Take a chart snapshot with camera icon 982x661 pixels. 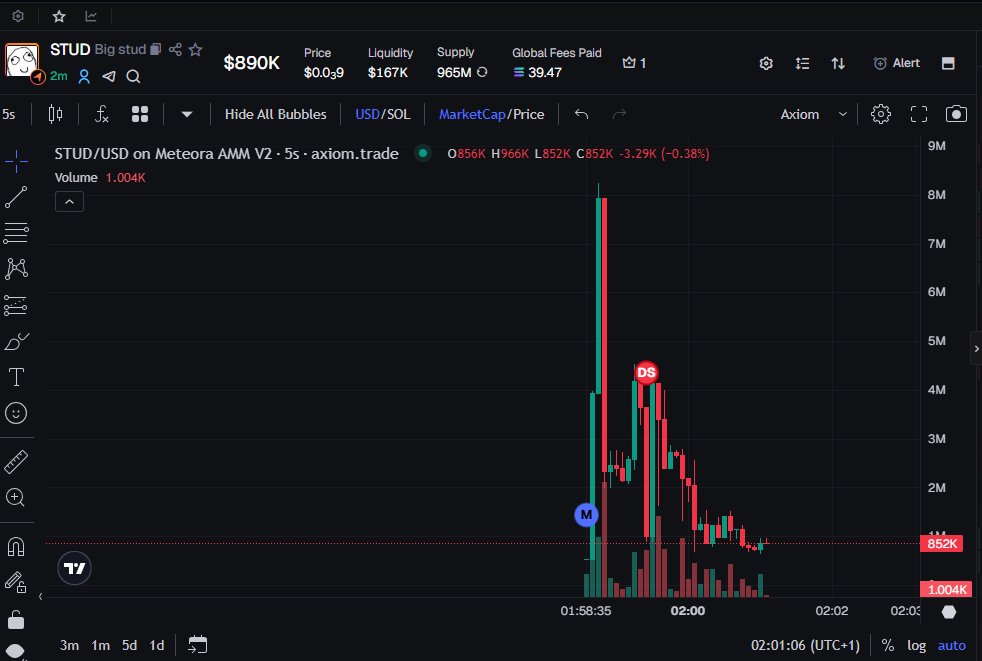point(957,114)
